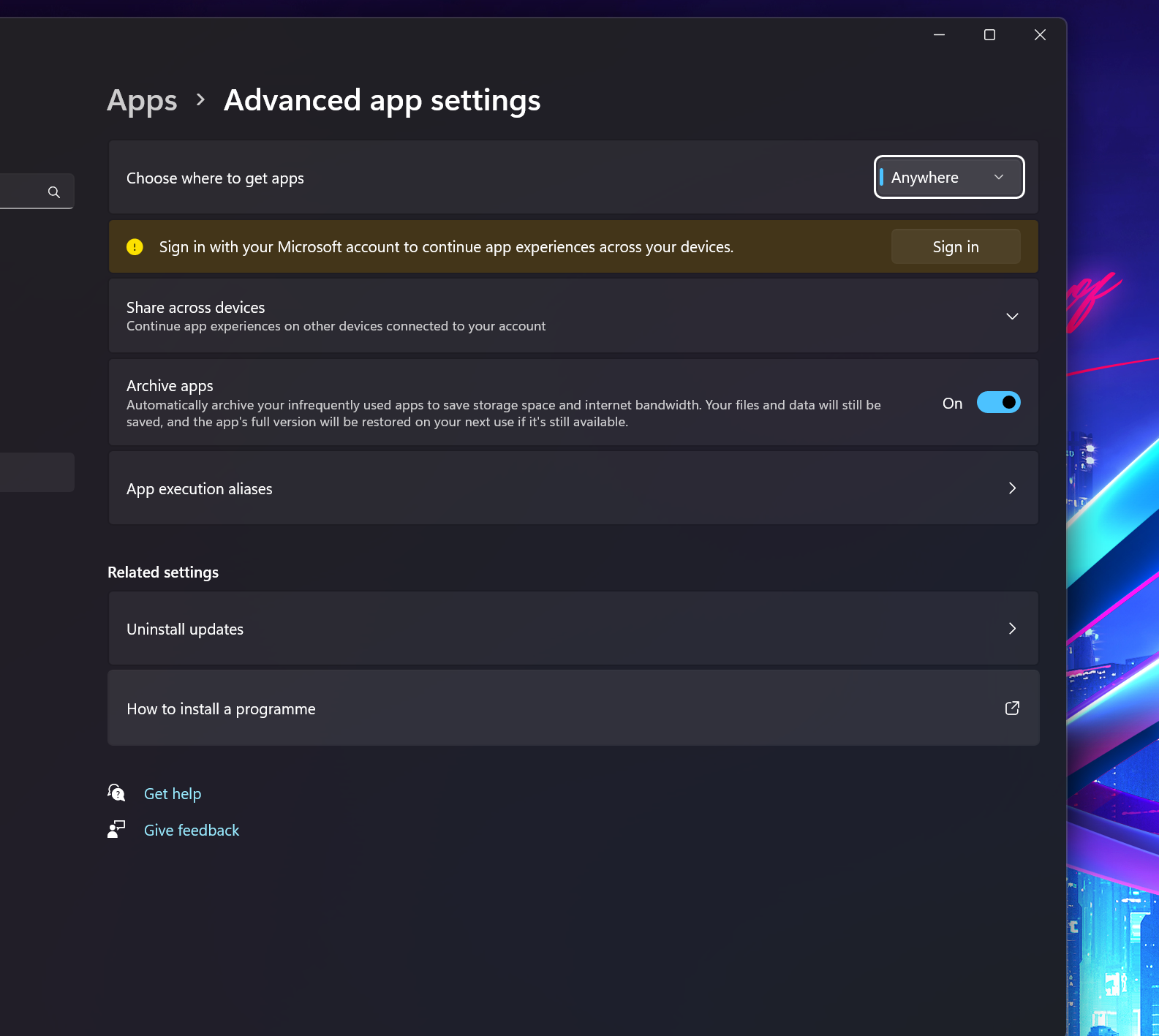Screen dimensions: 1159x1036
Task: Click the Give feedback link
Action: (x=192, y=830)
